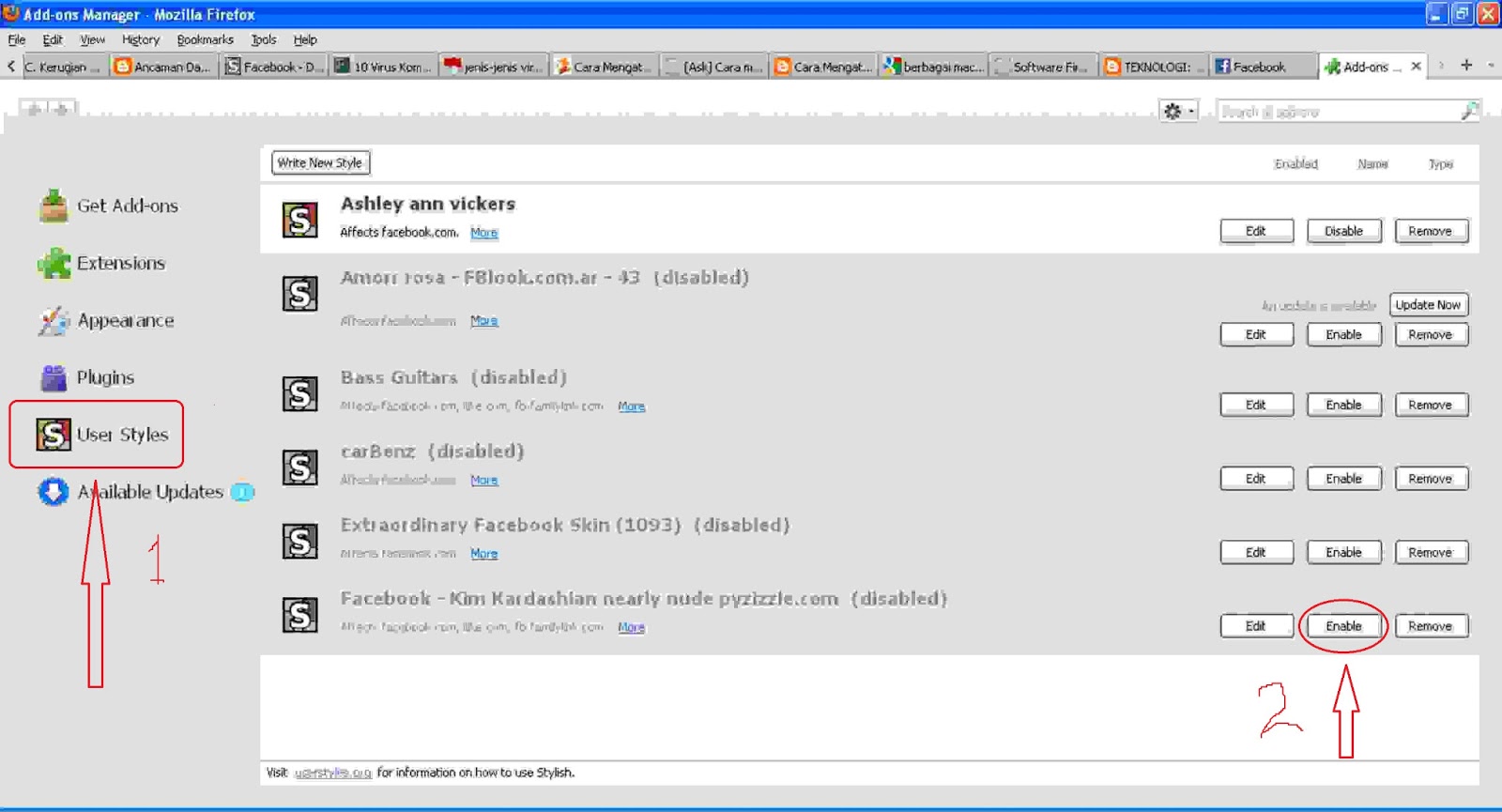
Task: Enable the Bass Guitars style
Action: (1343, 405)
